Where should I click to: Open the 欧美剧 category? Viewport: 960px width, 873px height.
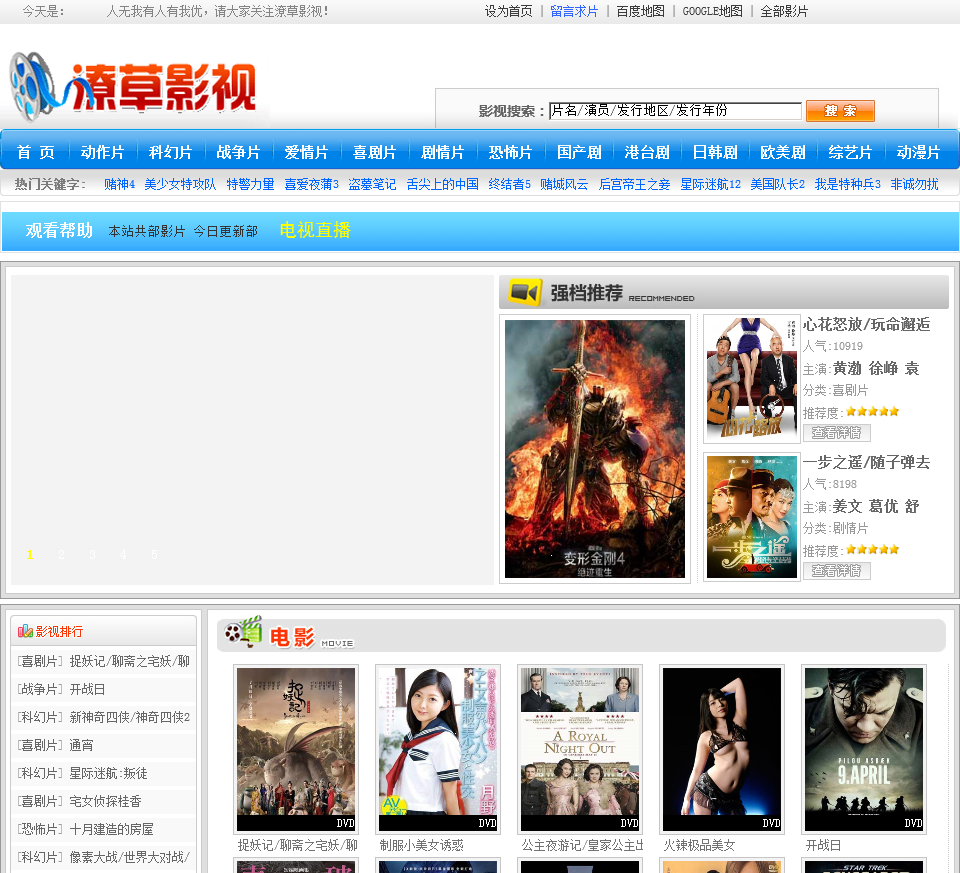782,152
